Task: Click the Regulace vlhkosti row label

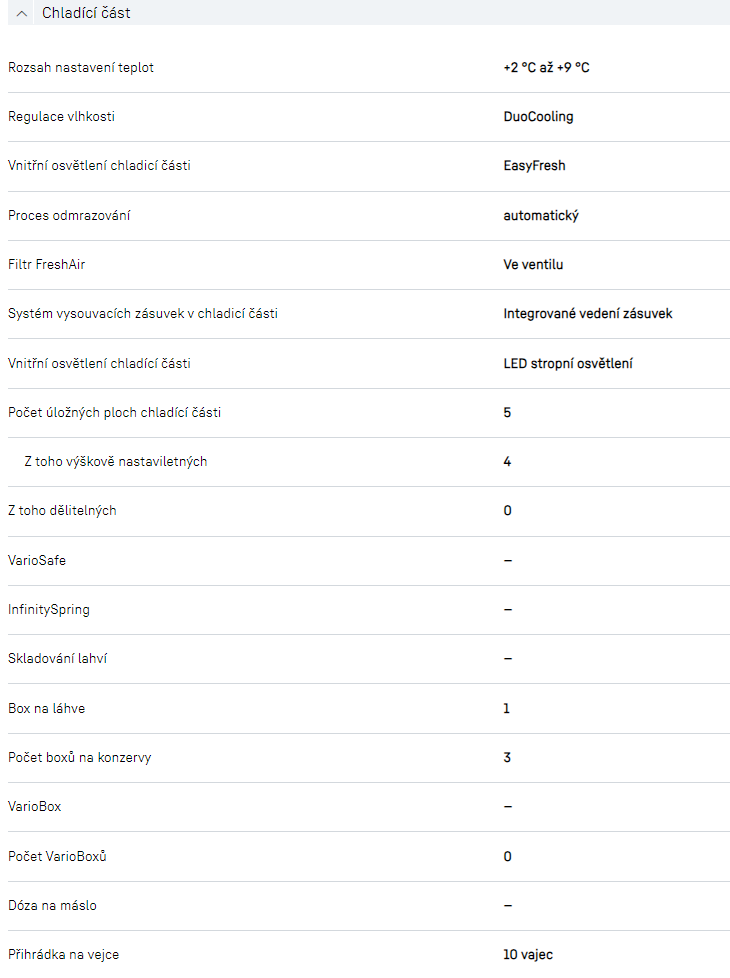Action: point(61,117)
